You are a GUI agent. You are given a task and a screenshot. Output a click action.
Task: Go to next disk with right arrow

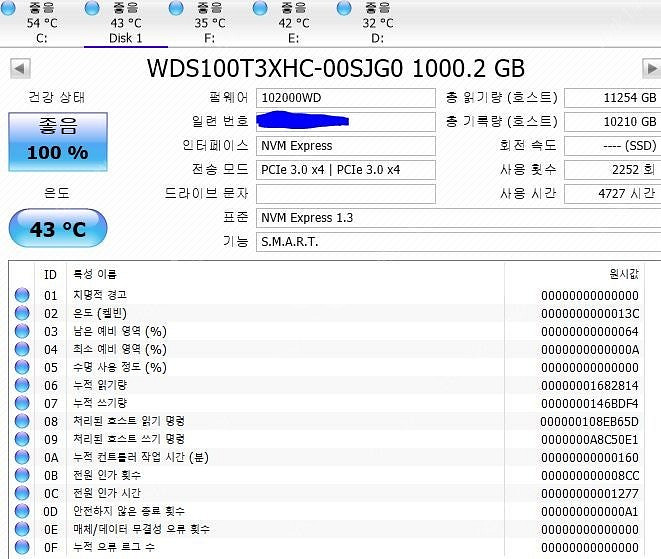(651, 68)
